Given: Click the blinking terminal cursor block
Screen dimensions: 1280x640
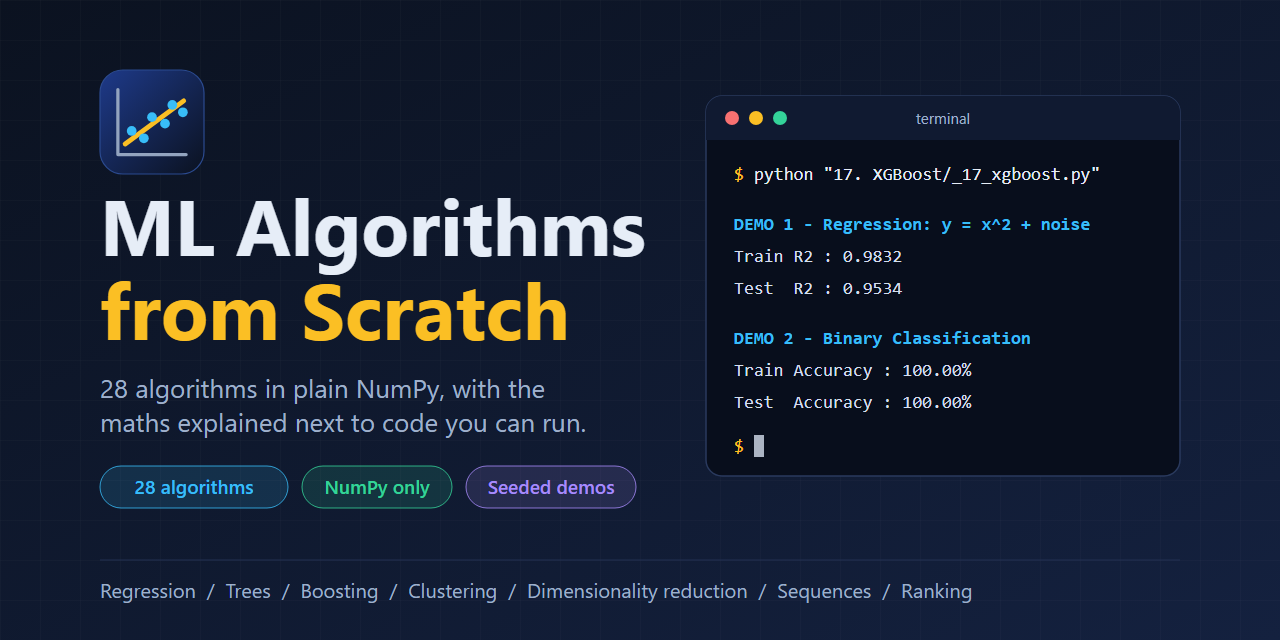Looking at the screenshot, I should tap(759, 446).
